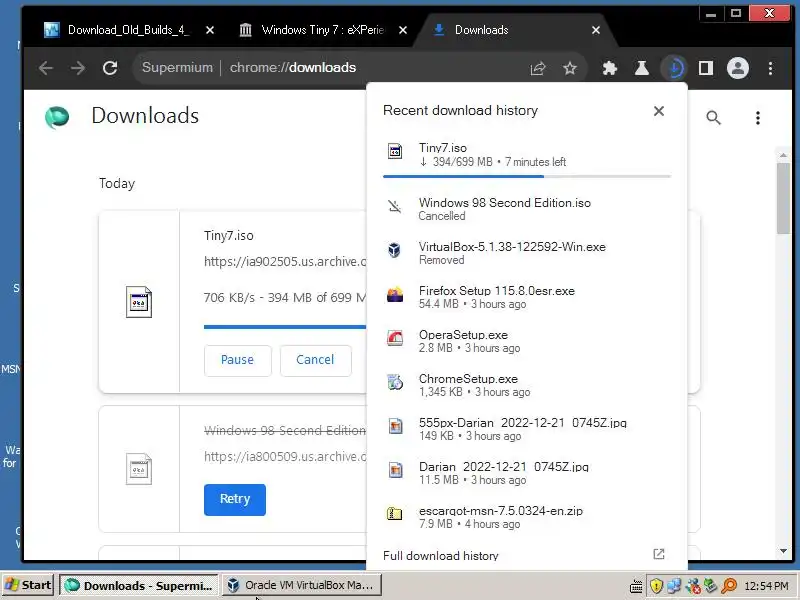Open the Extensions puzzle-piece menu
Screen dimensions: 800x600
[610, 68]
